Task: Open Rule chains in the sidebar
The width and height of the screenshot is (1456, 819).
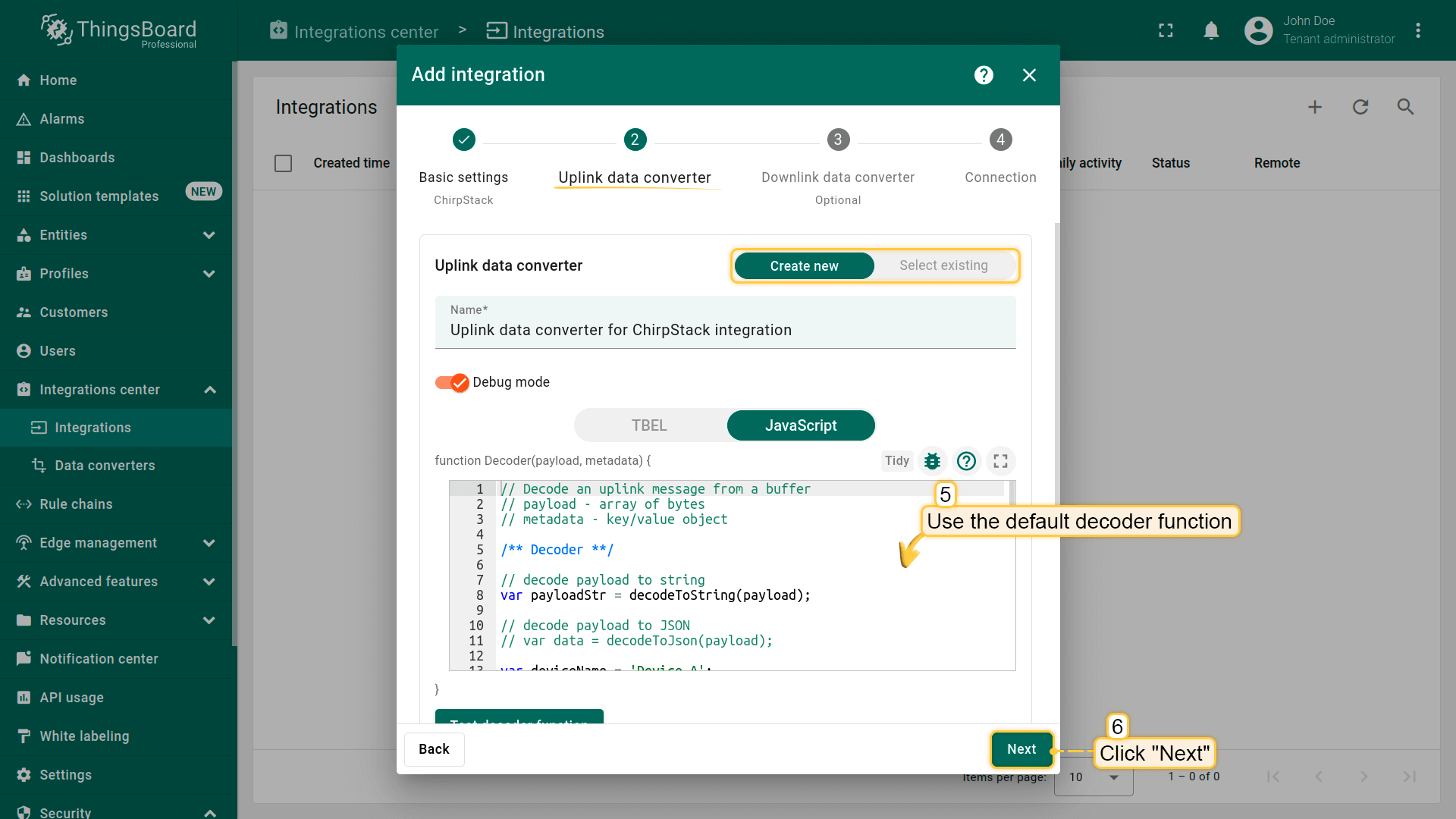Action: (115, 504)
